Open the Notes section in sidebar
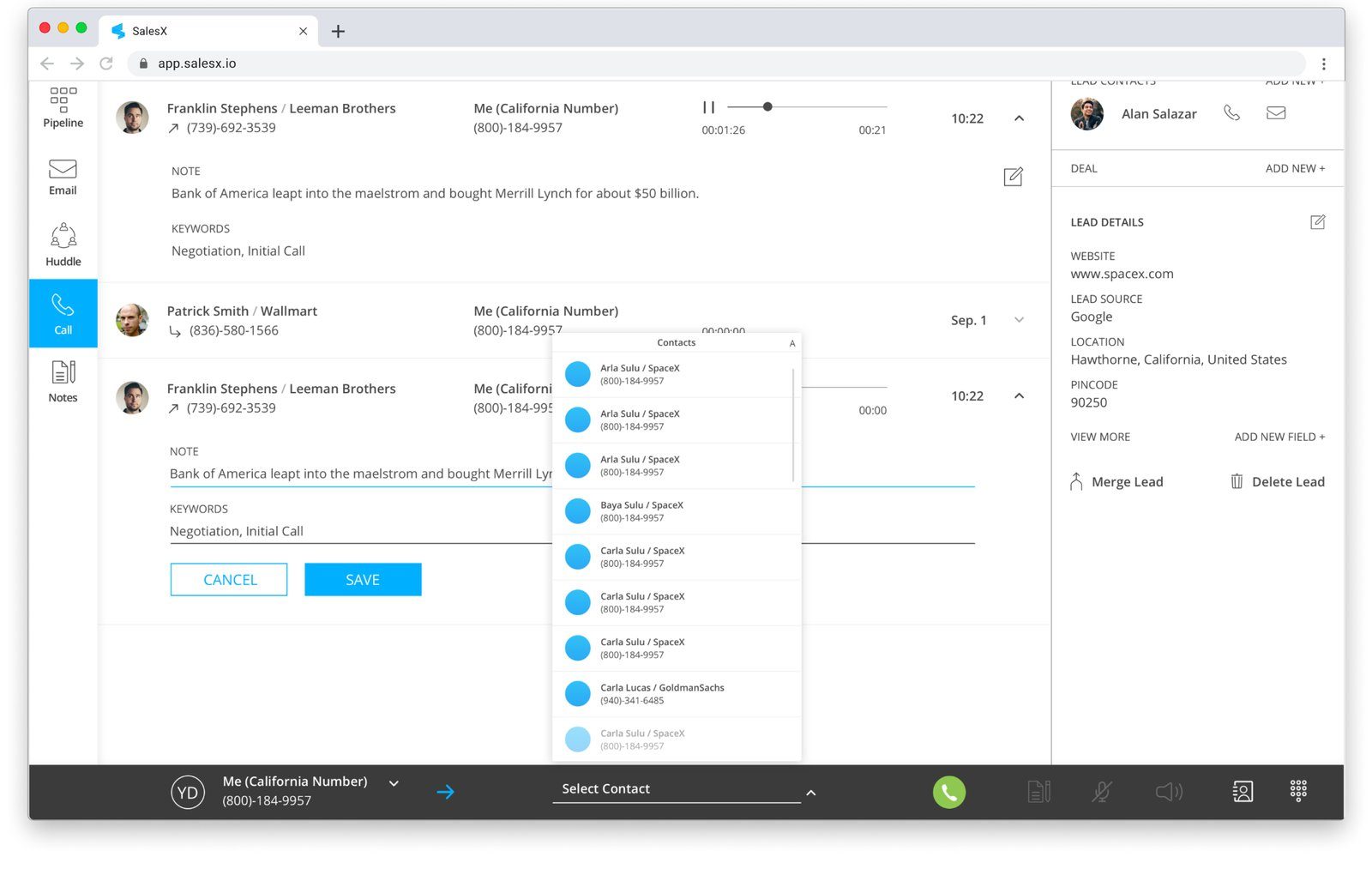Image resolution: width=1372 pixels, height=869 pixels. tap(63, 381)
